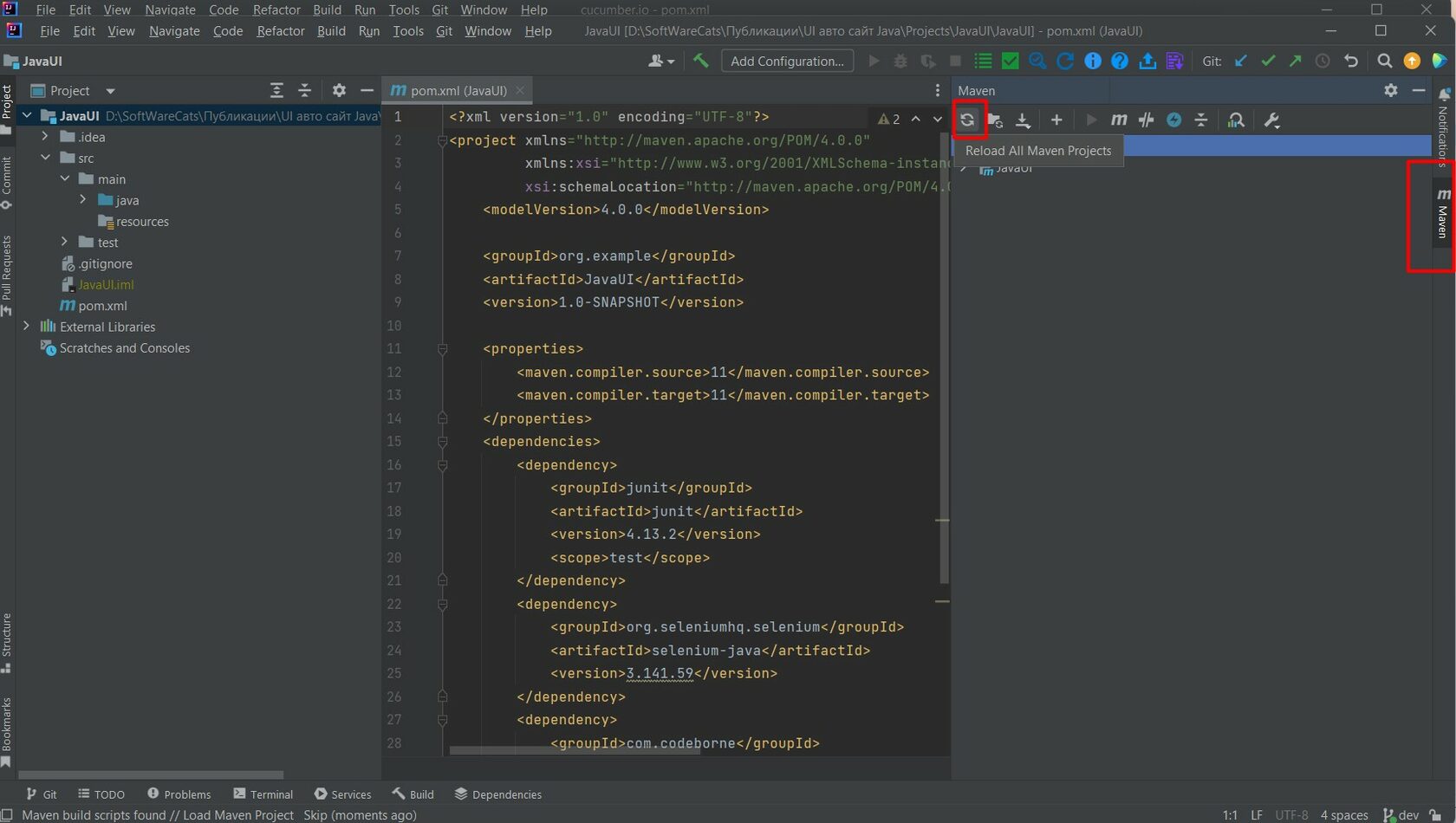Screen dimensions: 1456x823
Task: Open Services tool window
Action: (342, 794)
